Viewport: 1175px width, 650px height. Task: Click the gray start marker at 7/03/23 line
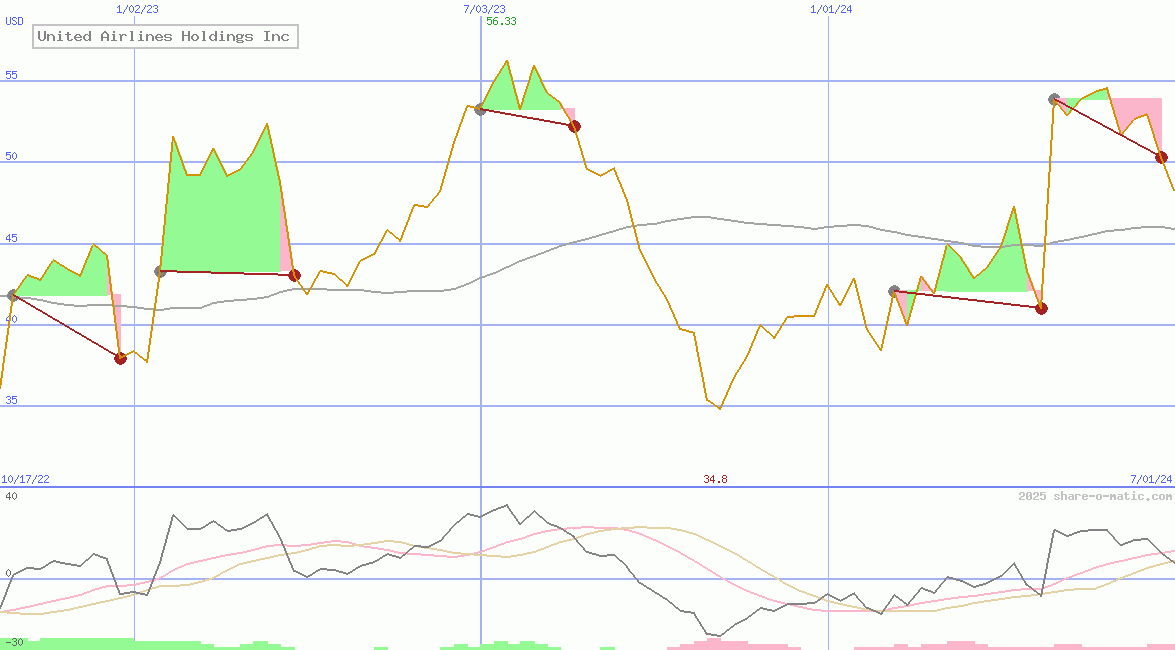(x=481, y=109)
